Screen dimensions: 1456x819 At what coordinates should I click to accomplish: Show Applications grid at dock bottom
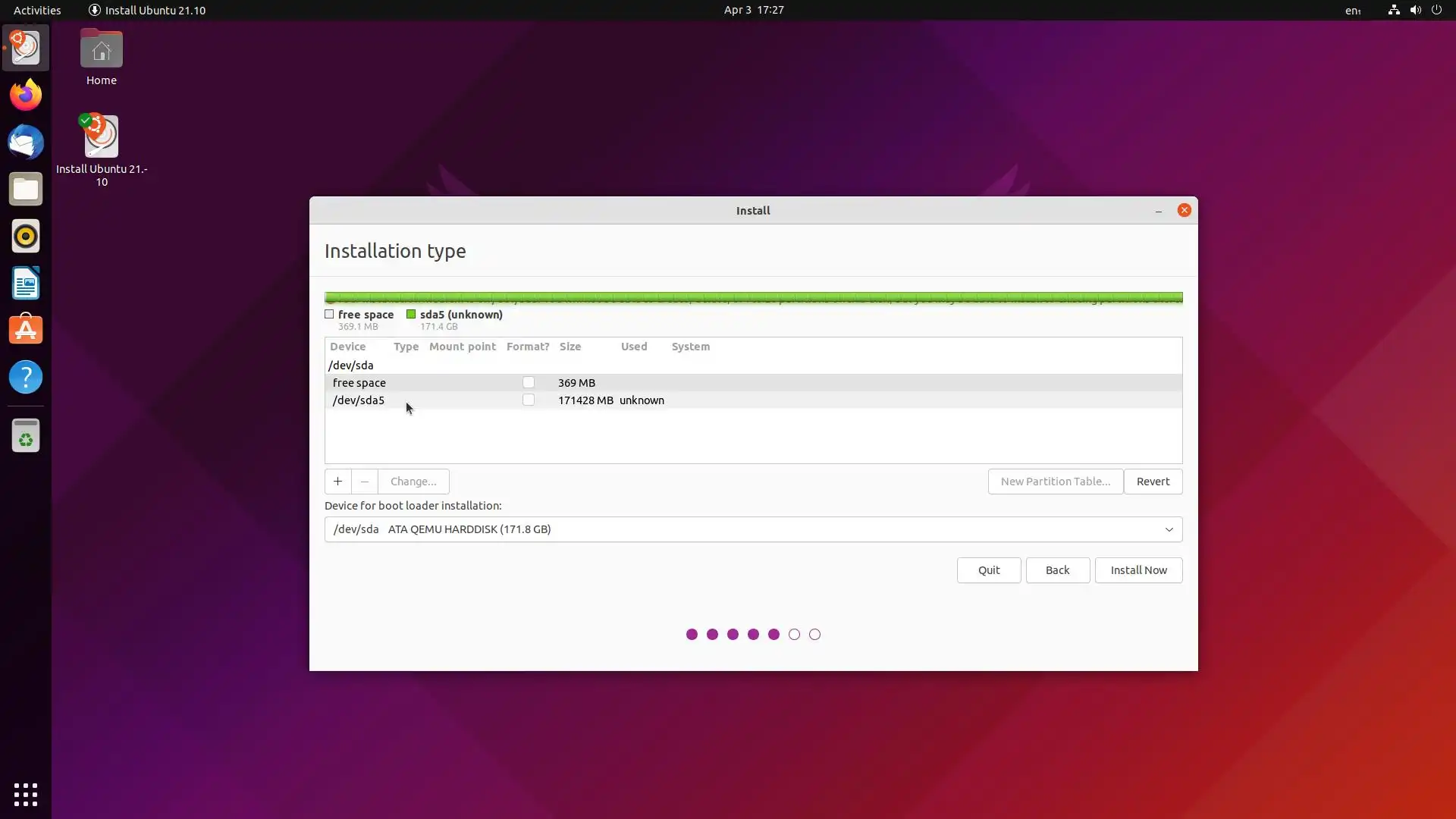[26, 794]
